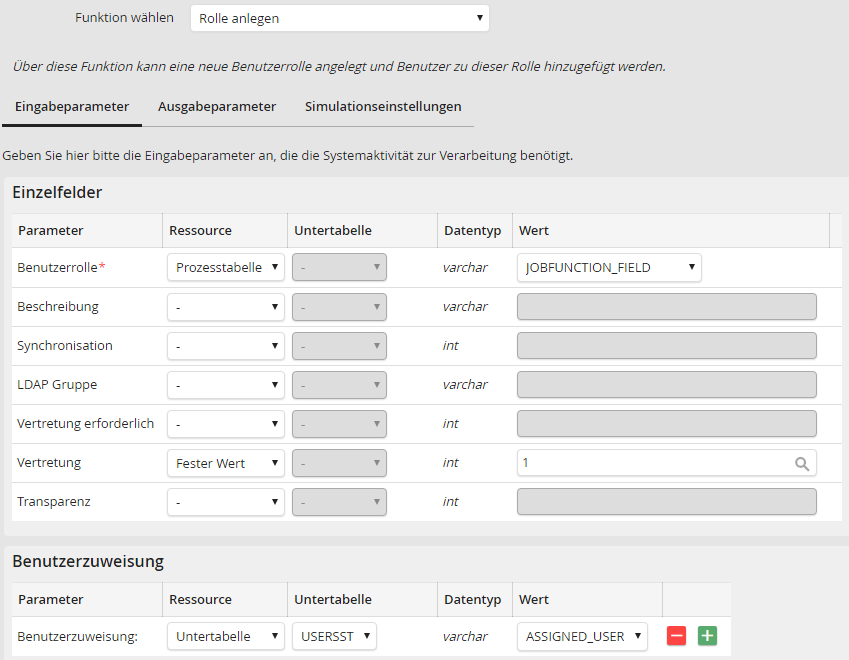
Task: Open the LDAP Gruppe Ressource dropdown
Action: (x=225, y=385)
